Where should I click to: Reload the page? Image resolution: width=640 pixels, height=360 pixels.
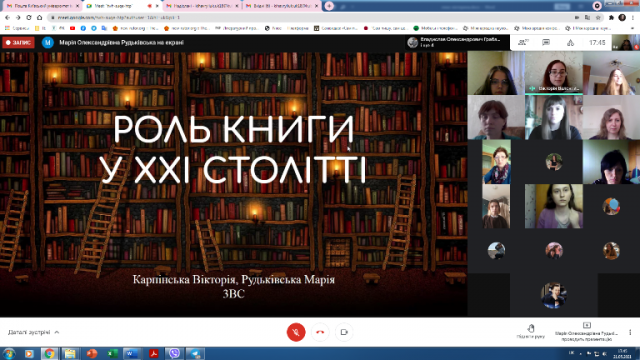pyautogui.click(x=29, y=18)
